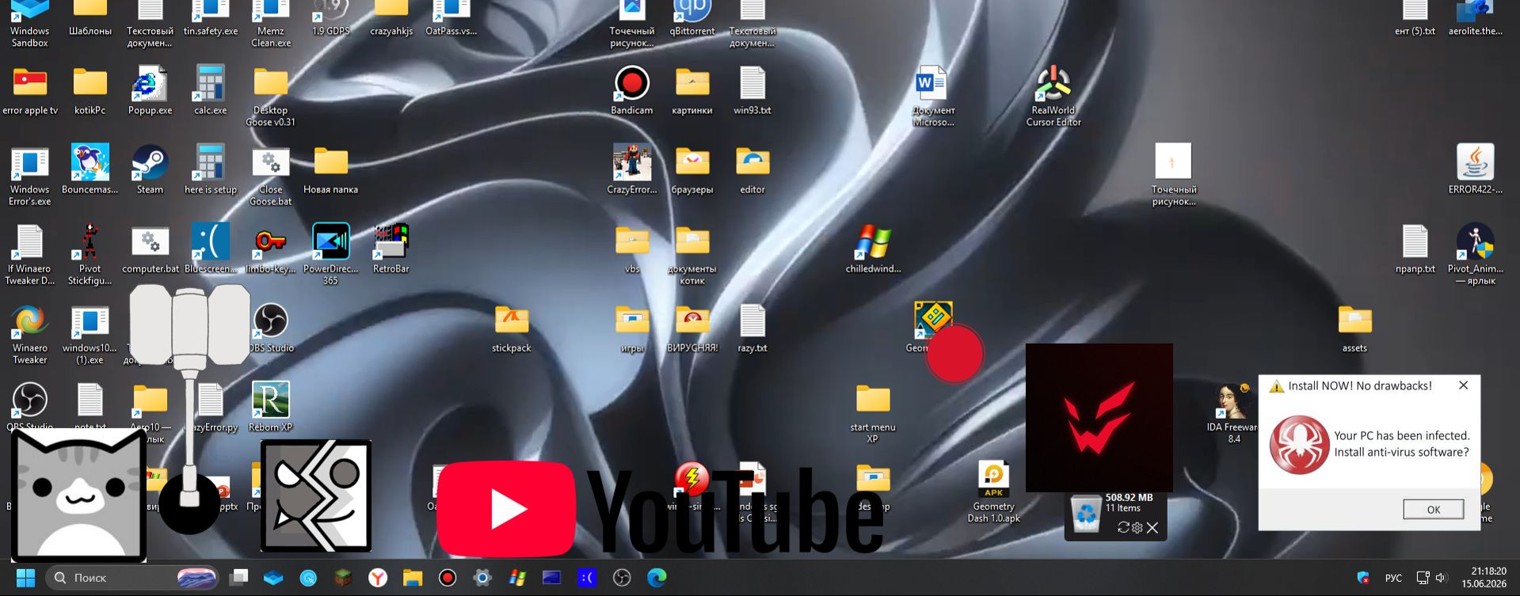Select the Bandicam desktop shortcut
Viewport: 1520px width, 596px height.
(632, 90)
